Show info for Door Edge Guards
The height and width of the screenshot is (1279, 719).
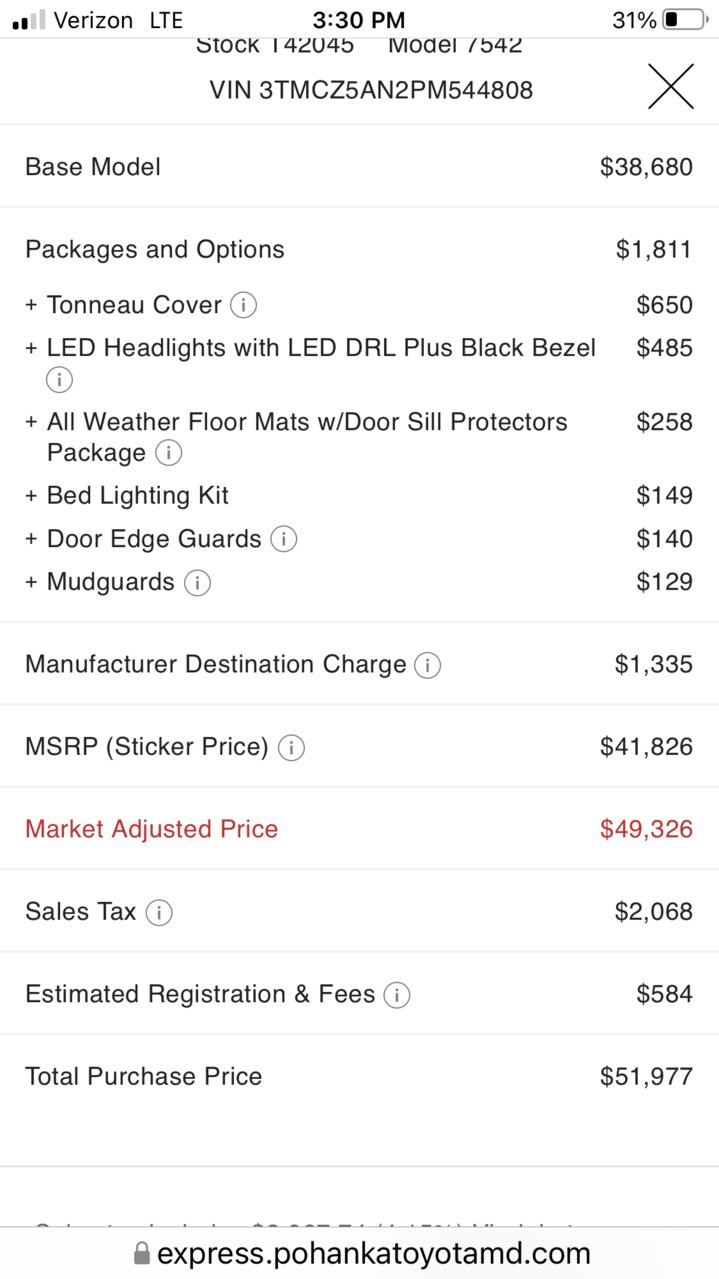[x=284, y=539]
